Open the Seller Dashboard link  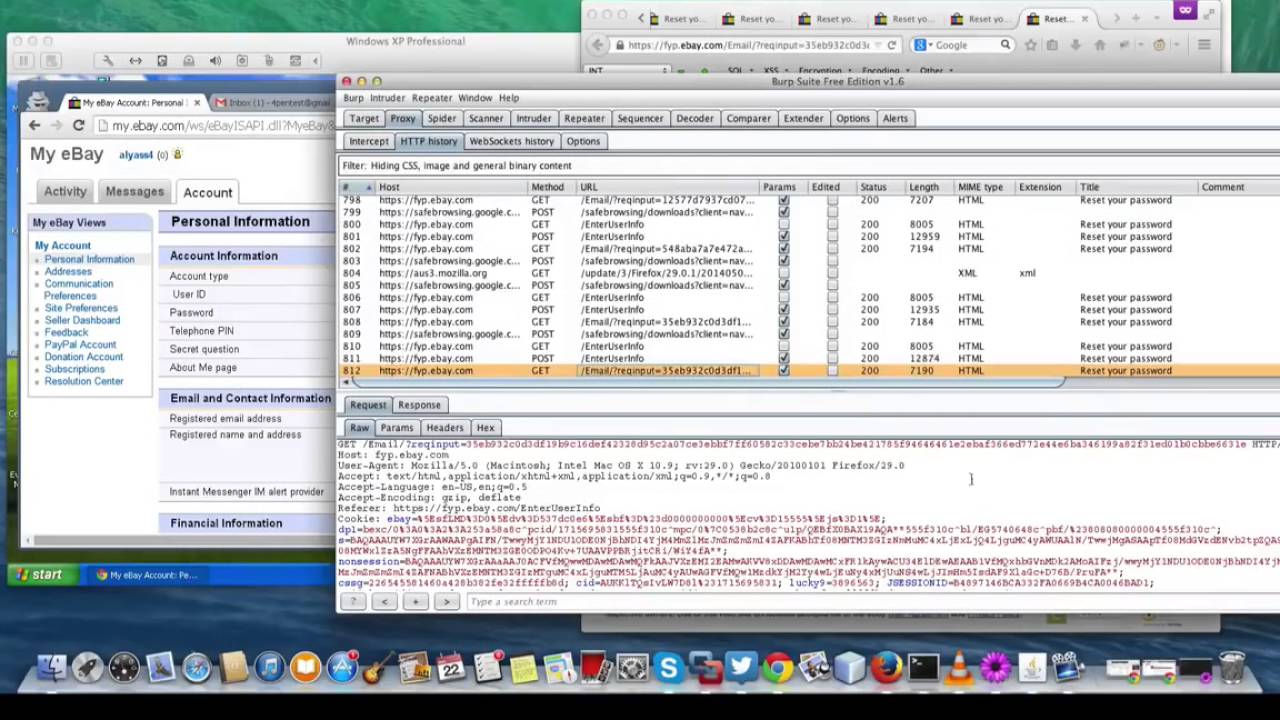point(82,320)
